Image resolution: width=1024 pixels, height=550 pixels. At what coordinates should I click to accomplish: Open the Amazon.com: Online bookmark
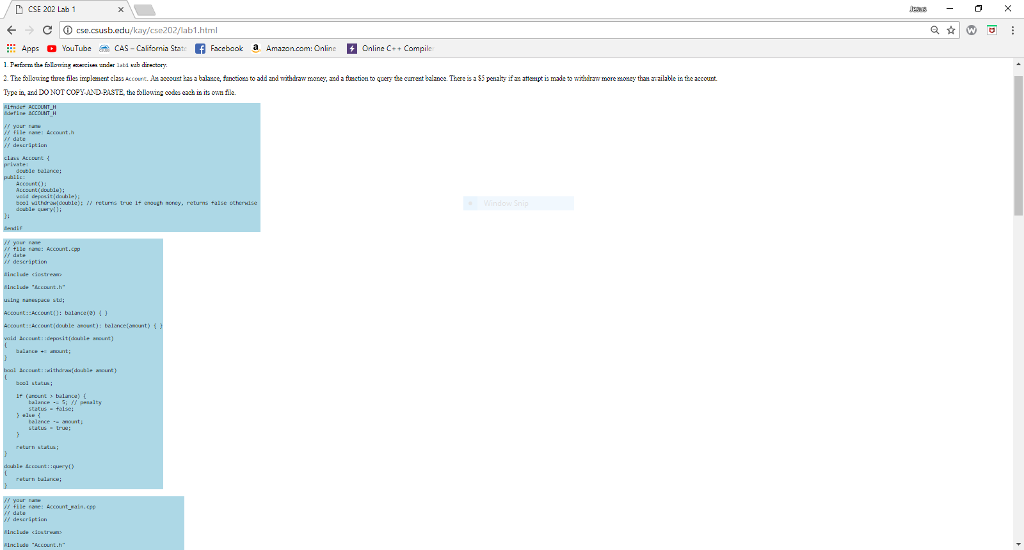tap(295, 48)
